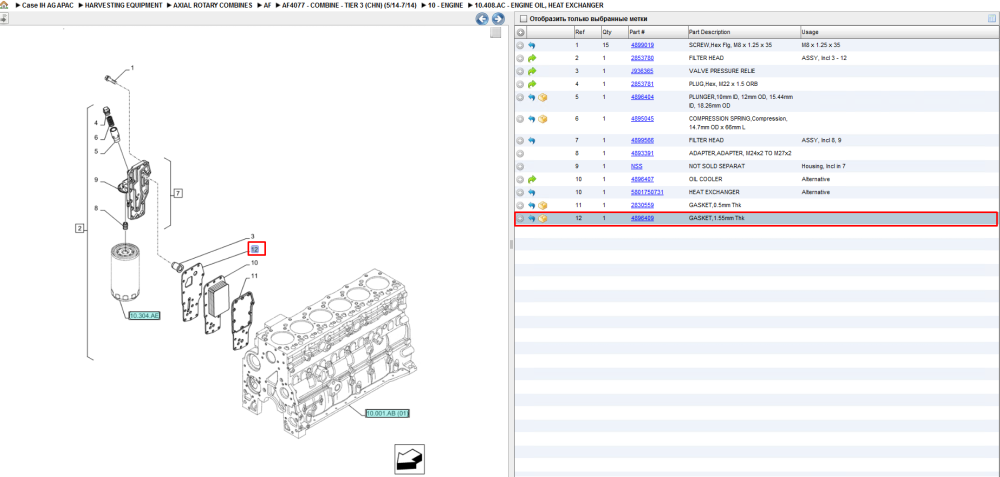Sort by Part Description column header
Image resolution: width=1000 pixels, height=477 pixels.
[743, 32]
